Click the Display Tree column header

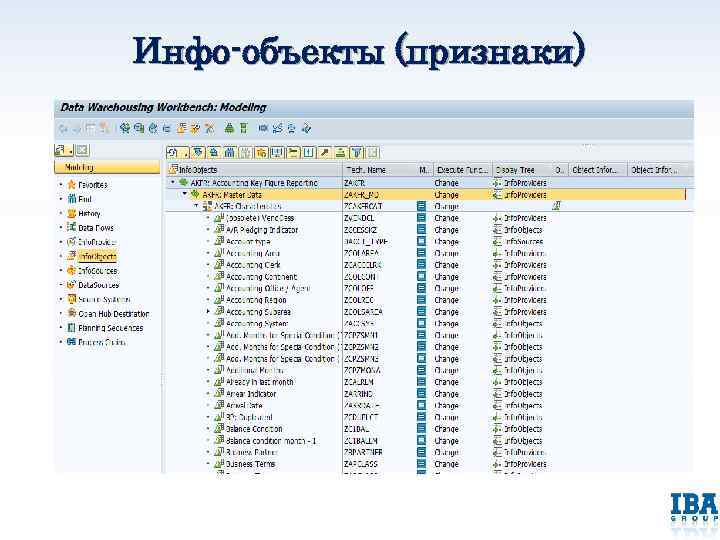click(x=521, y=170)
